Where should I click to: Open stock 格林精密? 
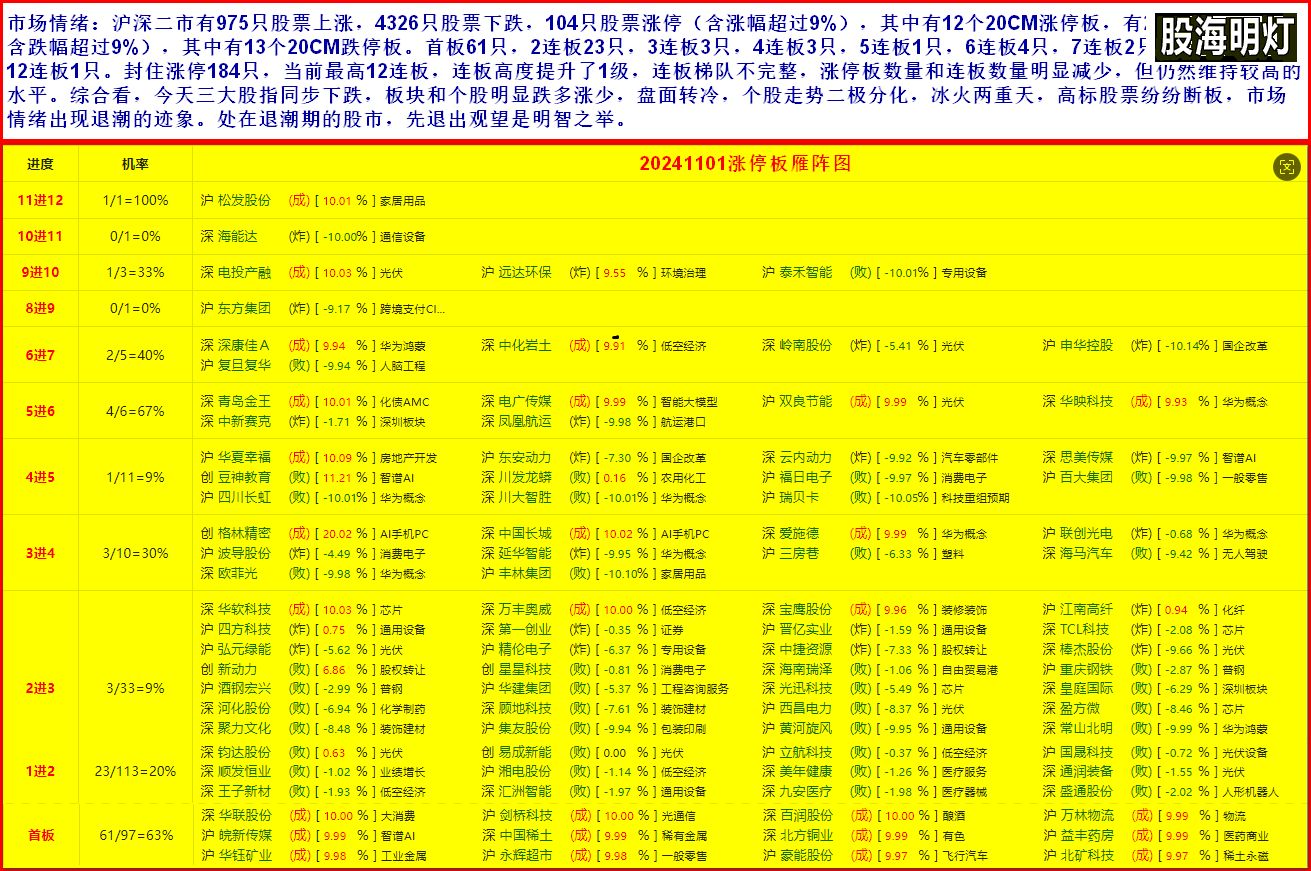pos(244,533)
